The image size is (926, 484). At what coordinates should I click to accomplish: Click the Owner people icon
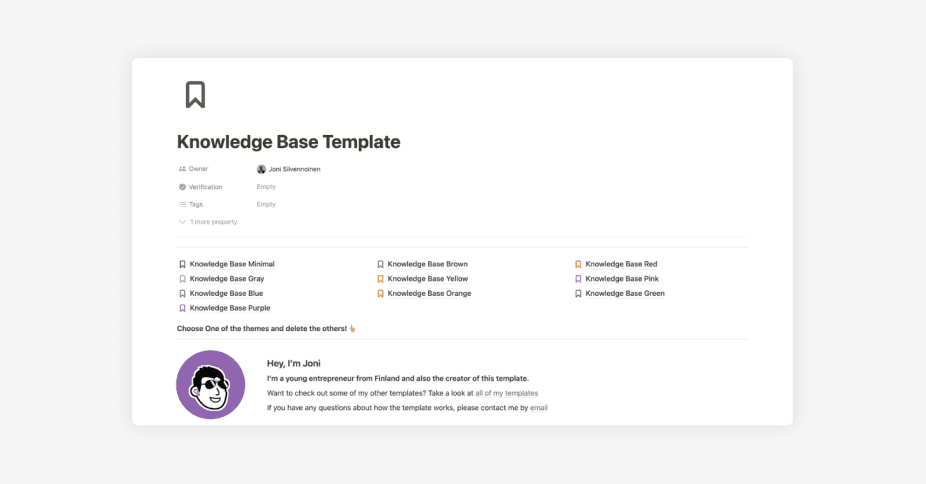click(182, 169)
